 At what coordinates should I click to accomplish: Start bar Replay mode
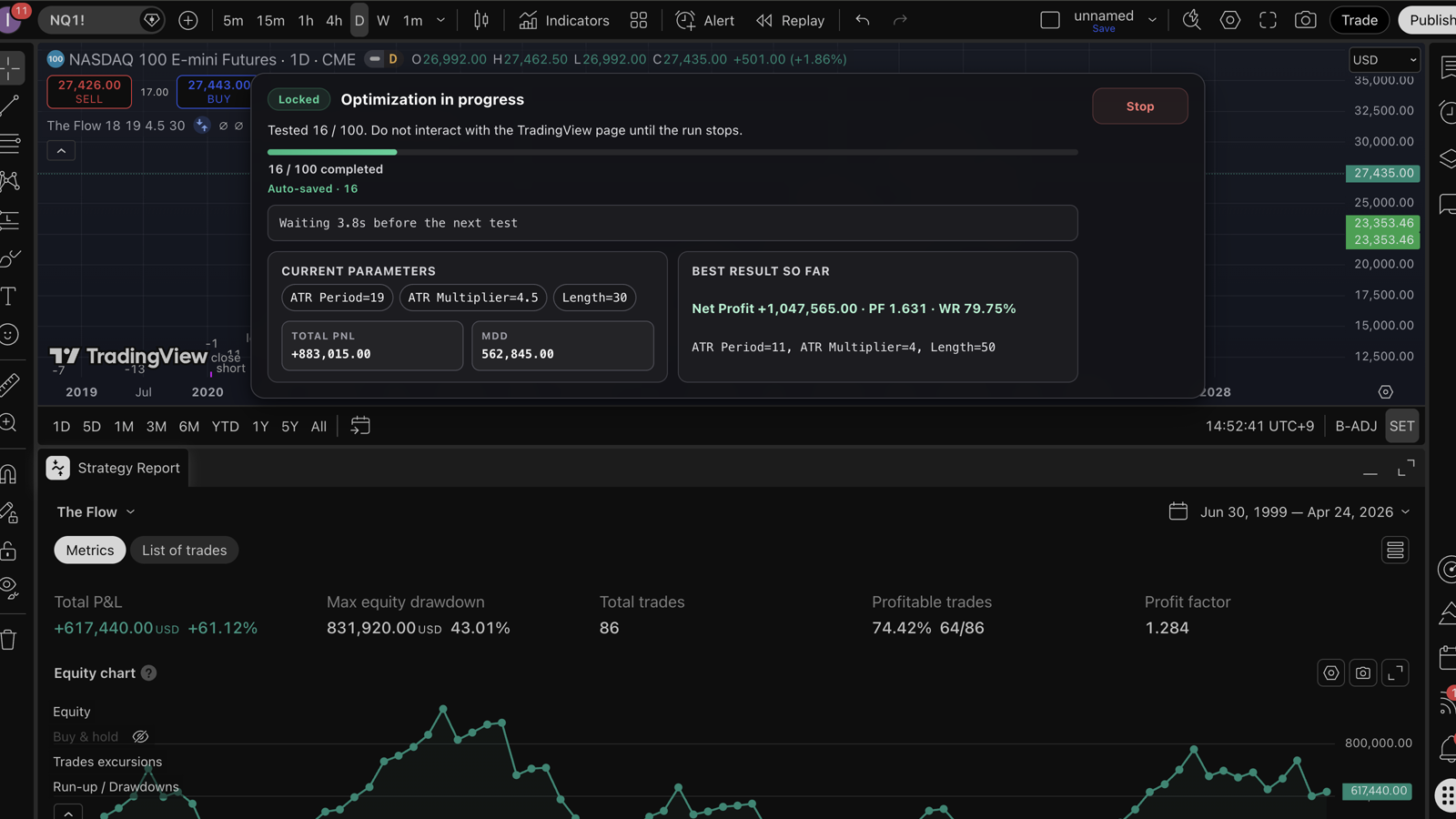[790, 20]
